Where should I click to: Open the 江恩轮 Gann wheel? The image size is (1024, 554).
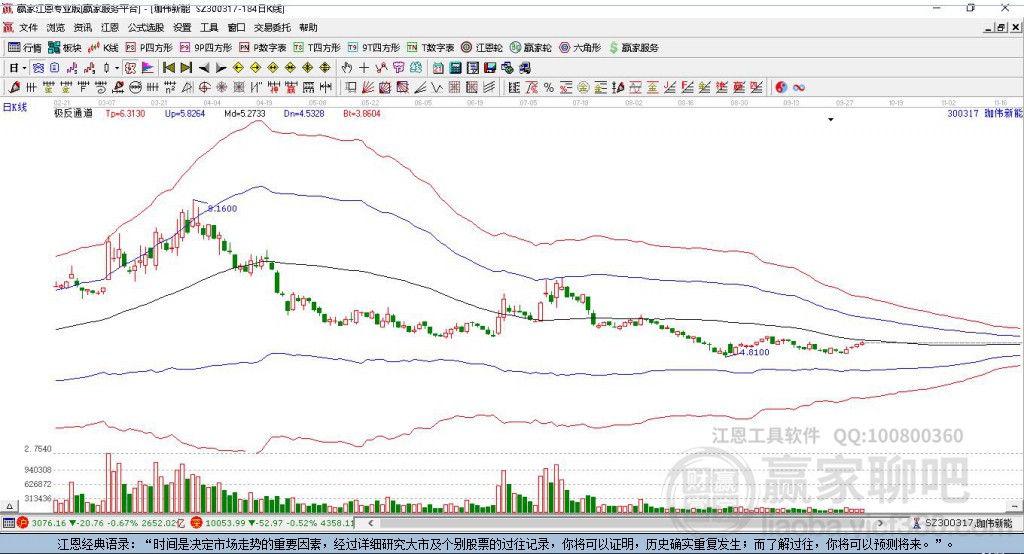pos(482,48)
